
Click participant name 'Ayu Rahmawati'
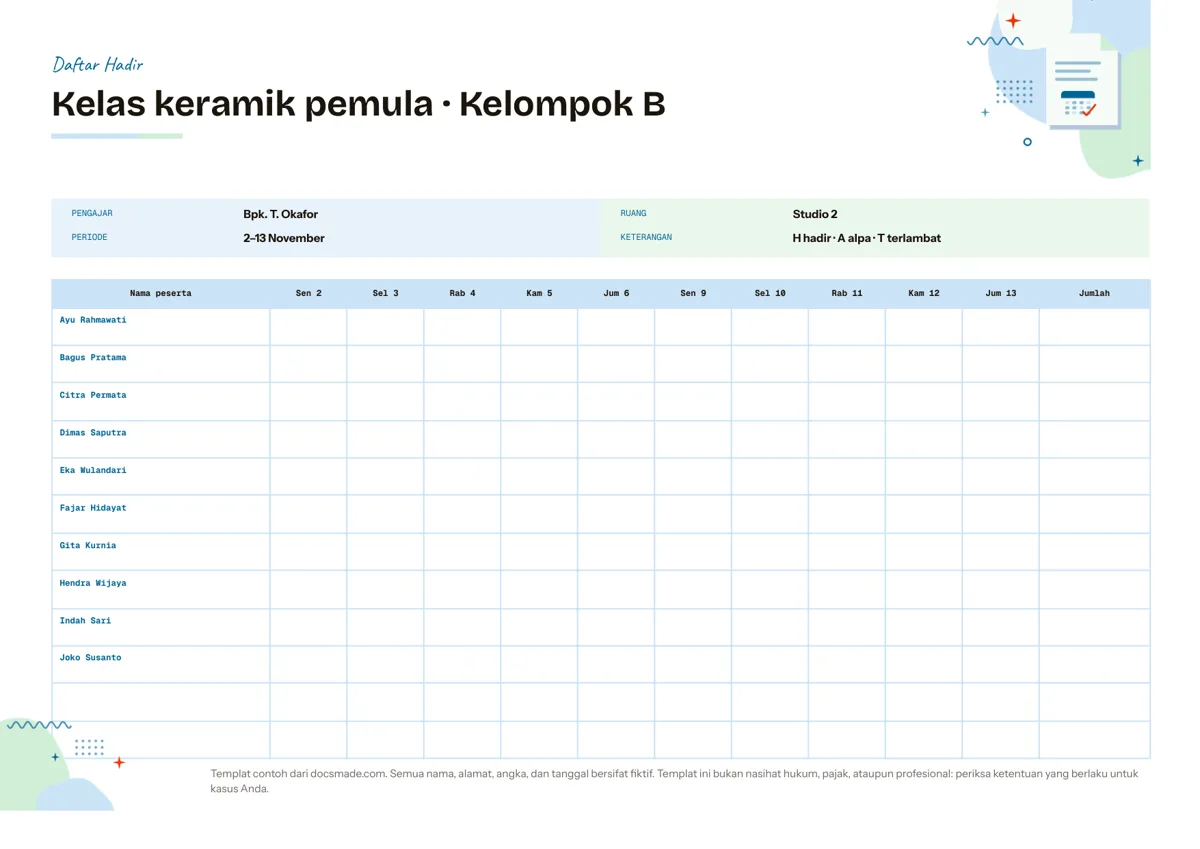point(93,320)
